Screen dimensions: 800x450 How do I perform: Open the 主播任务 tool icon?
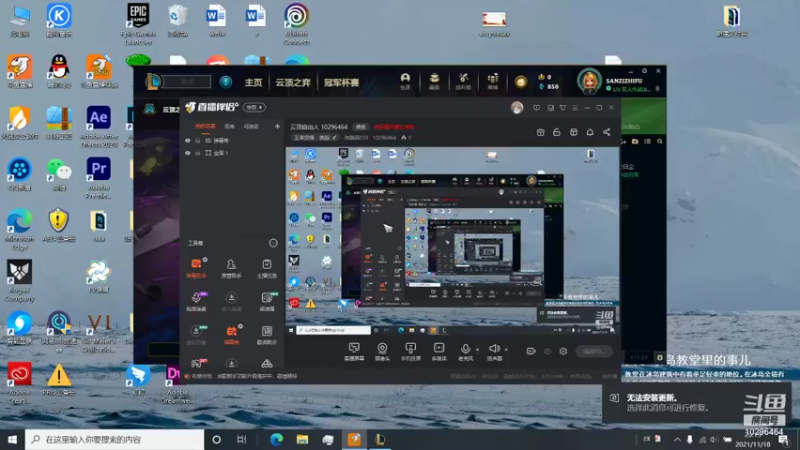[267, 267]
